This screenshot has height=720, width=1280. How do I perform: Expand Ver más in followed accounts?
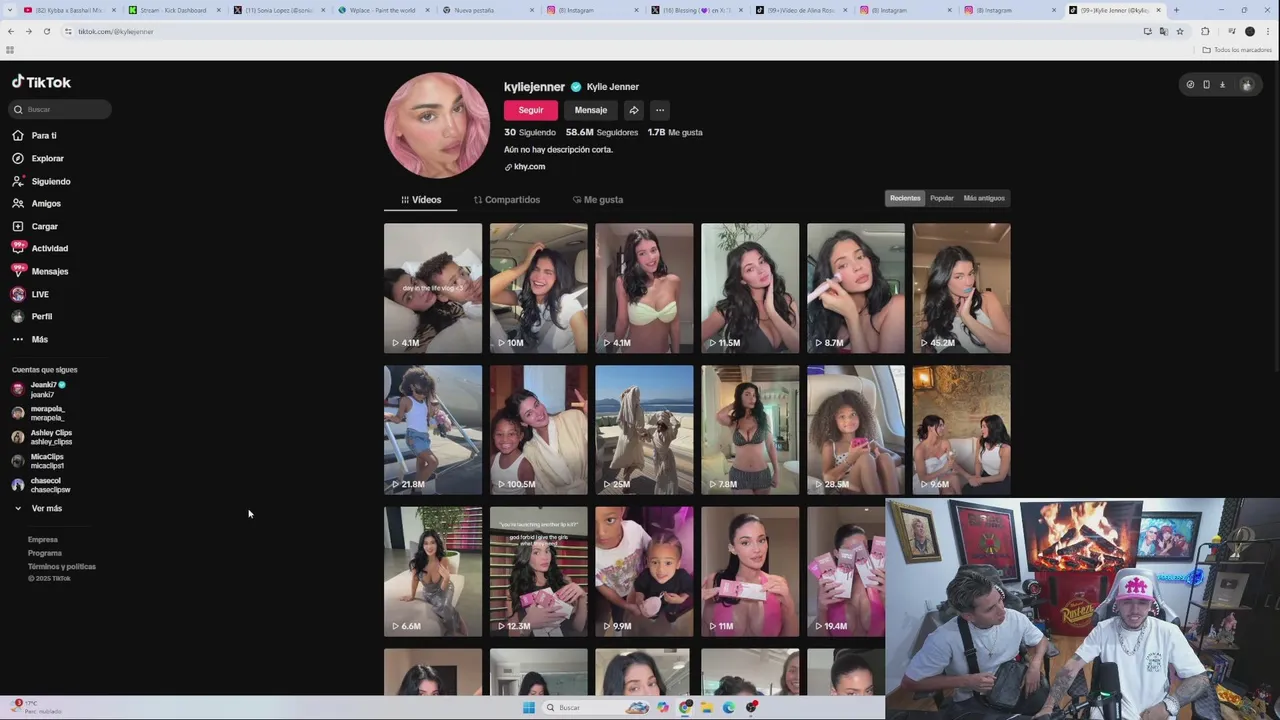tap(38, 508)
